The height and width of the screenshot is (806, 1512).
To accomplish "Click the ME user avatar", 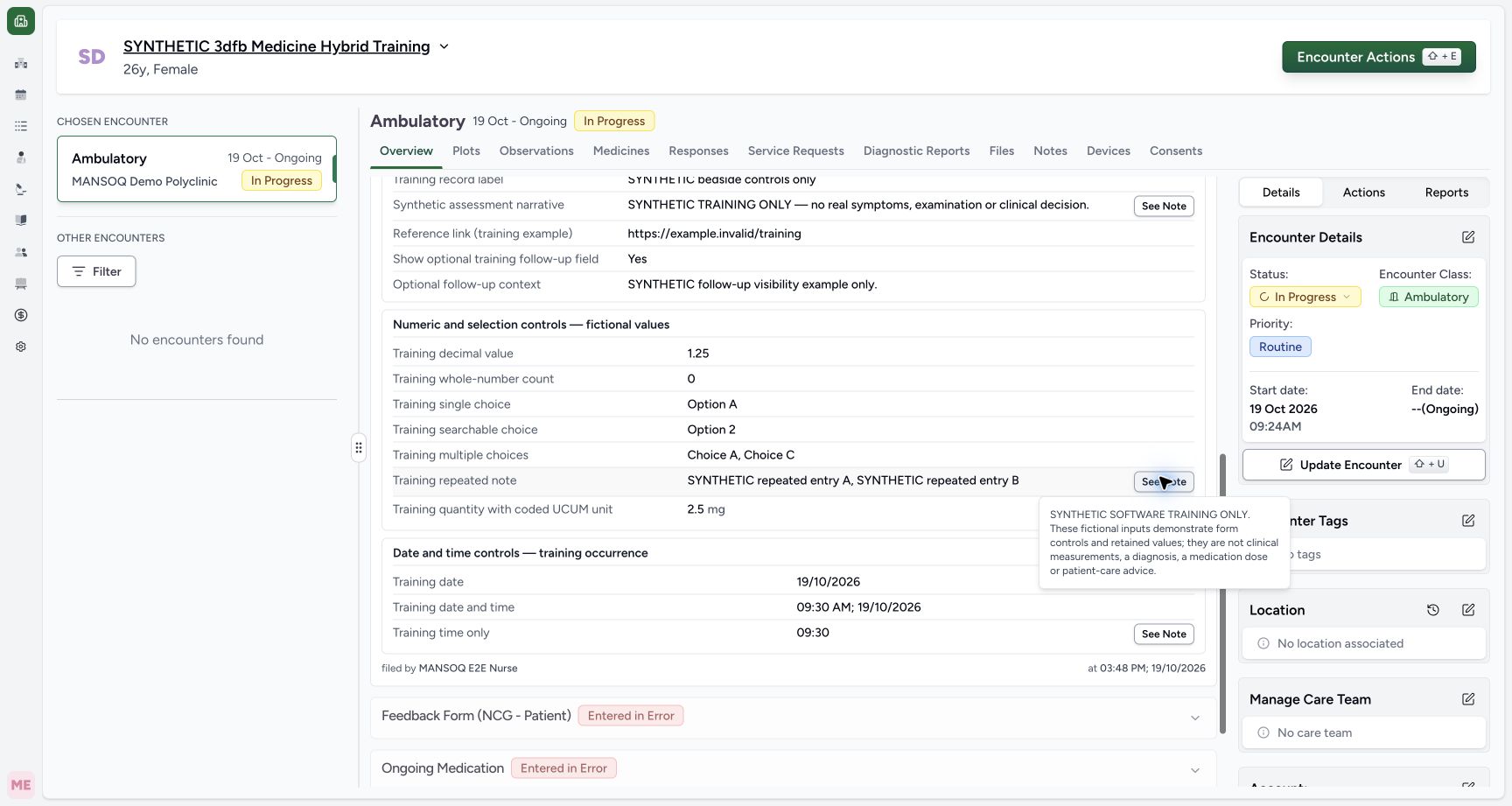I will 21,785.
